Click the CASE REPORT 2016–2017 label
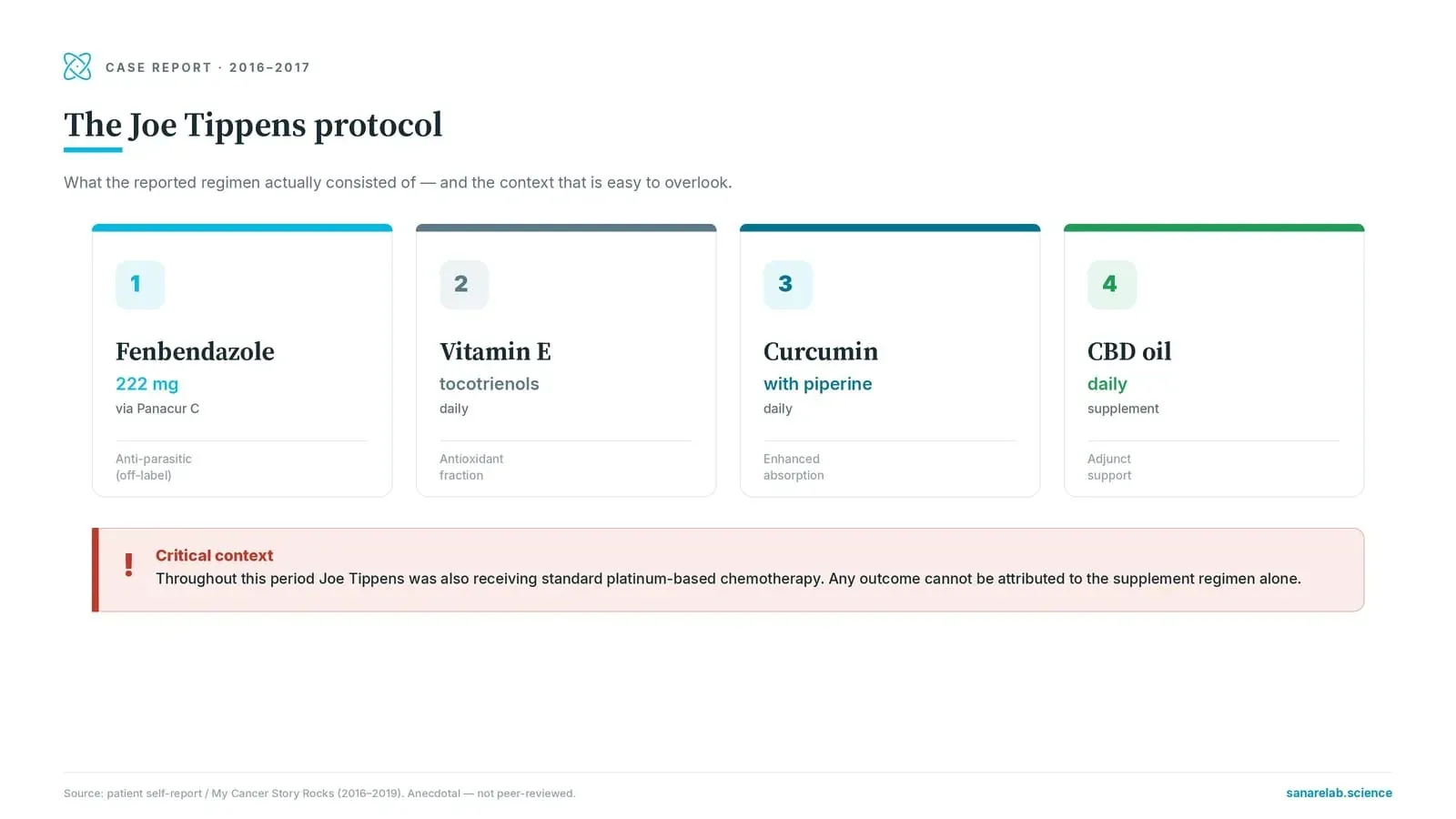The width and height of the screenshot is (1456, 819). pos(207,67)
